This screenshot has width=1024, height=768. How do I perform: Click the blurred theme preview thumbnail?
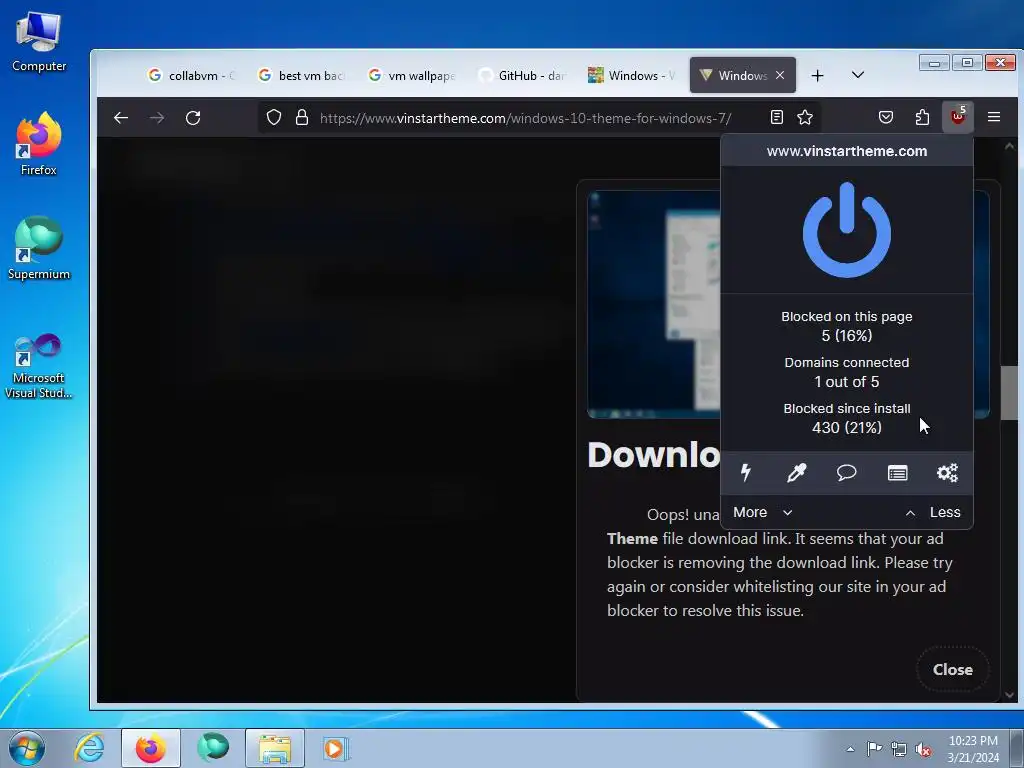tap(654, 304)
